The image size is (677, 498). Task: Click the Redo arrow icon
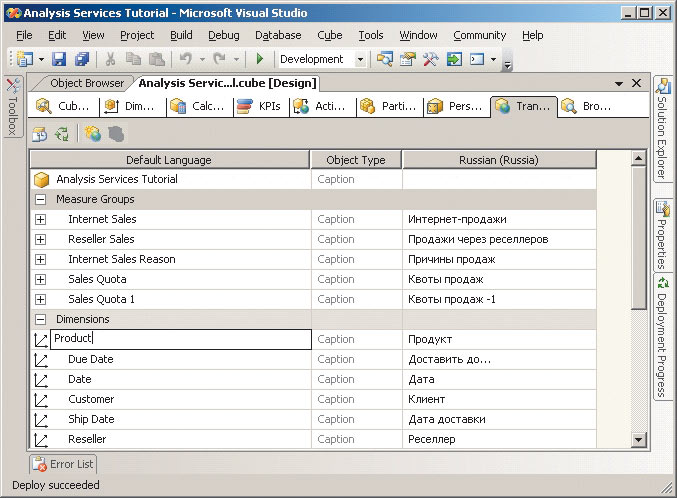220,58
